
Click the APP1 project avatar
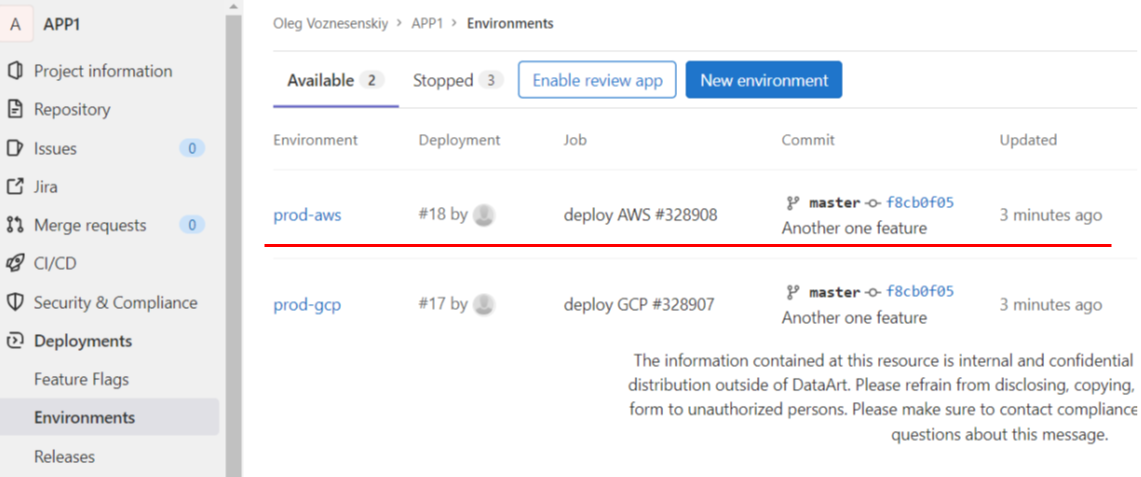click(15, 24)
